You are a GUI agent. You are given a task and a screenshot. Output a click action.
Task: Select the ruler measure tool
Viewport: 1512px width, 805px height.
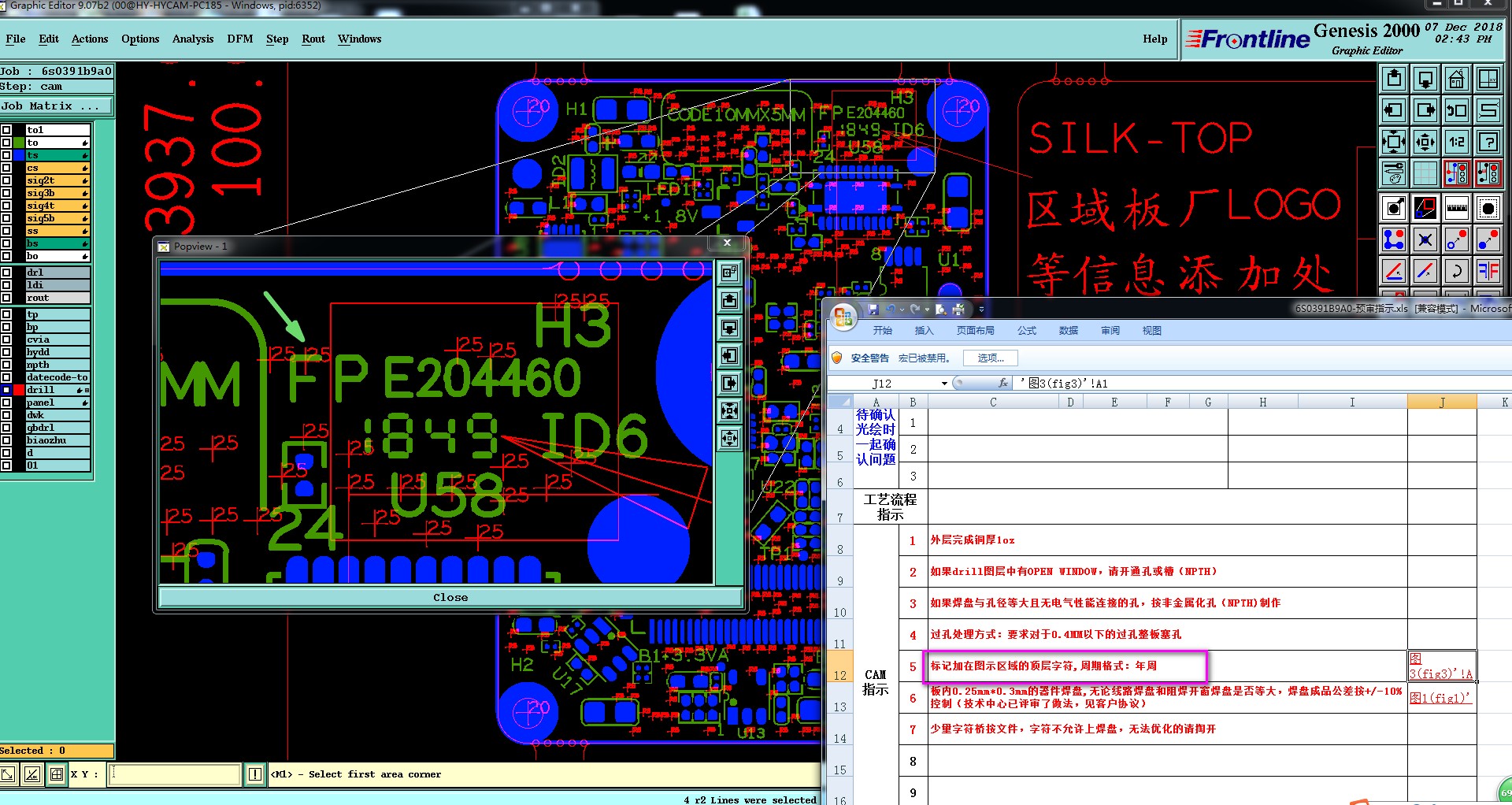pos(1457,208)
